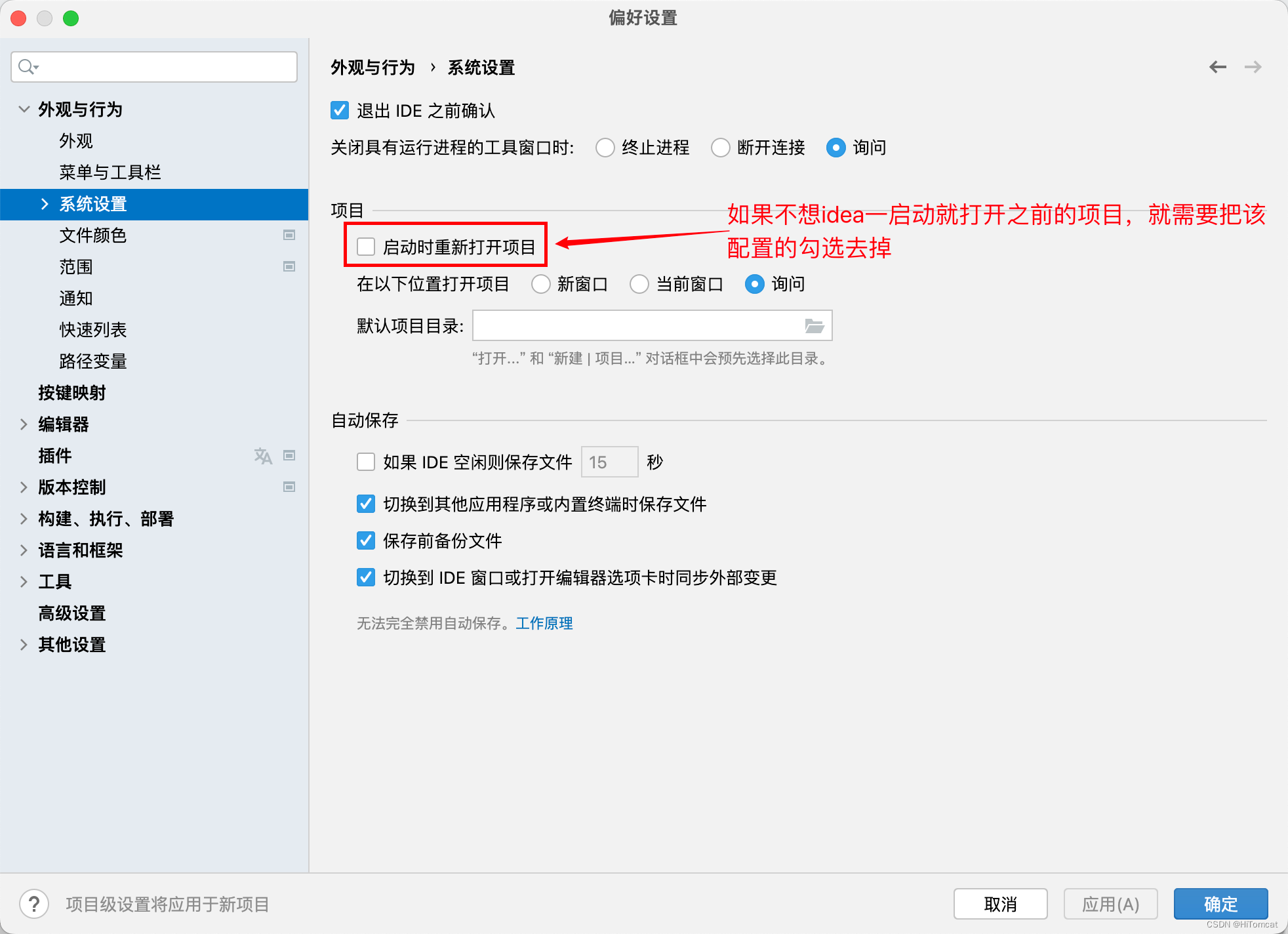Screen dimensions: 1288x934
Task: Open 通知 settings page
Action: point(76,298)
